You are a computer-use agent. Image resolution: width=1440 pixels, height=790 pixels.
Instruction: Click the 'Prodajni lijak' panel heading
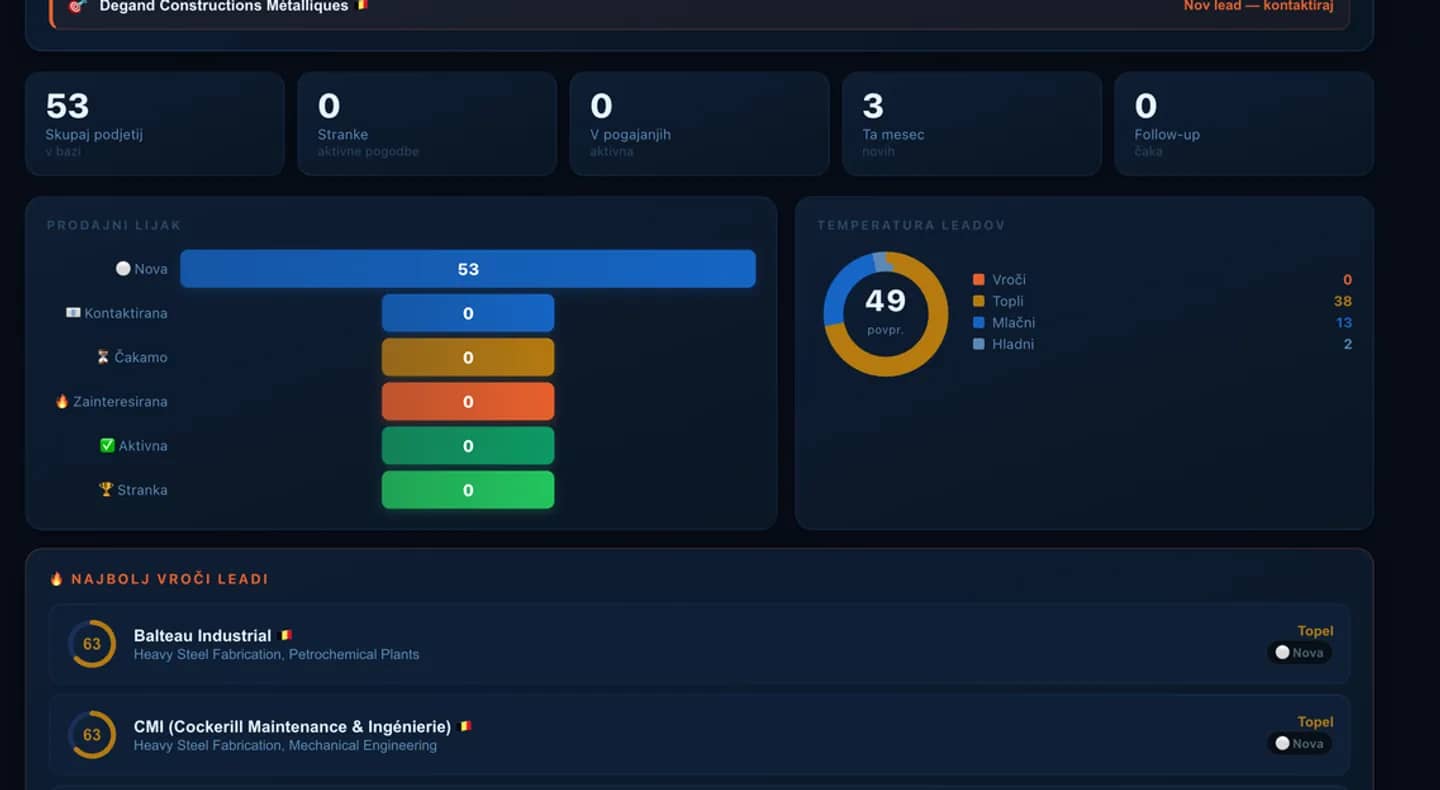114,226
